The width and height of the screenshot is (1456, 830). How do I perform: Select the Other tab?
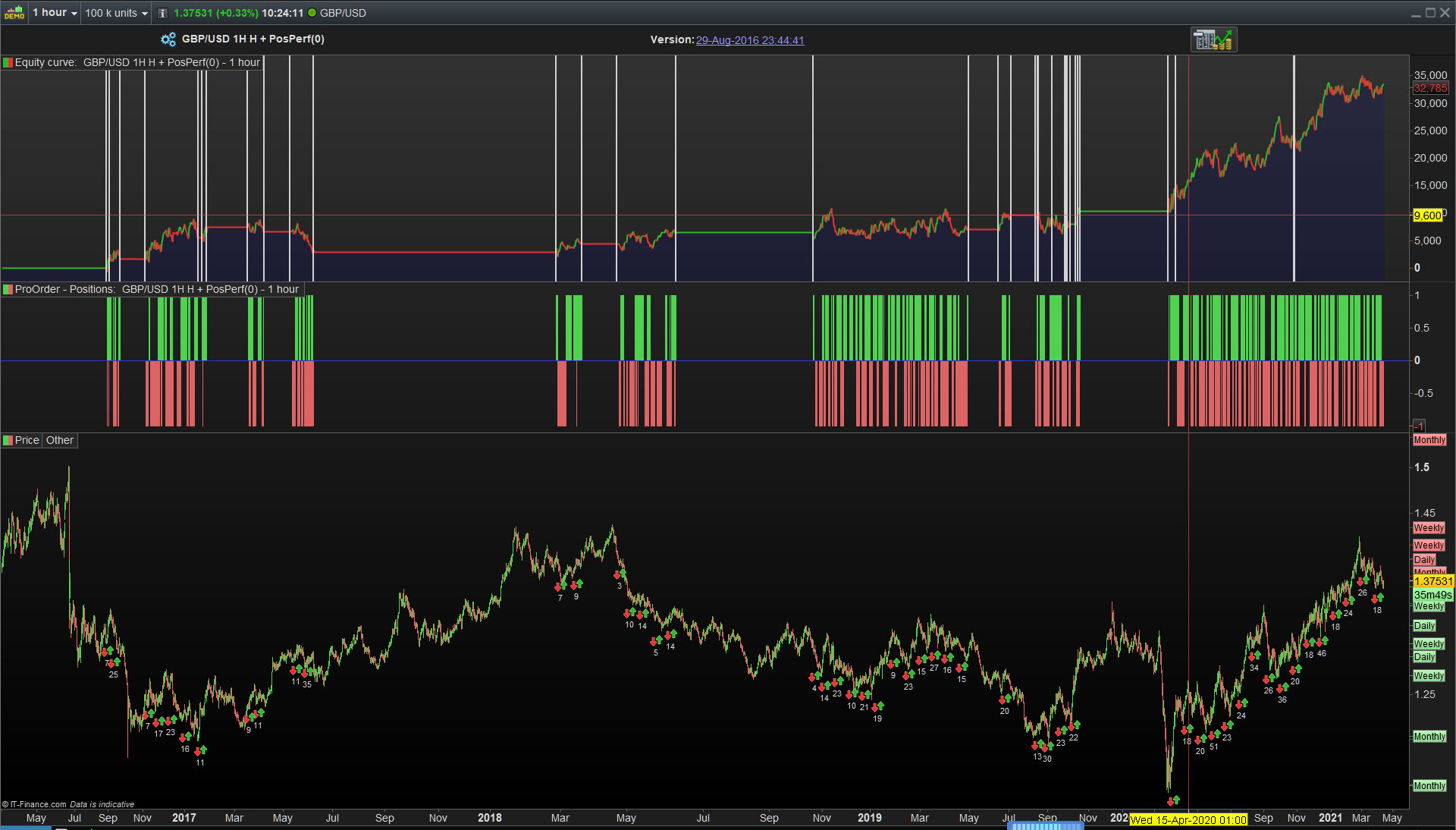click(60, 440)
